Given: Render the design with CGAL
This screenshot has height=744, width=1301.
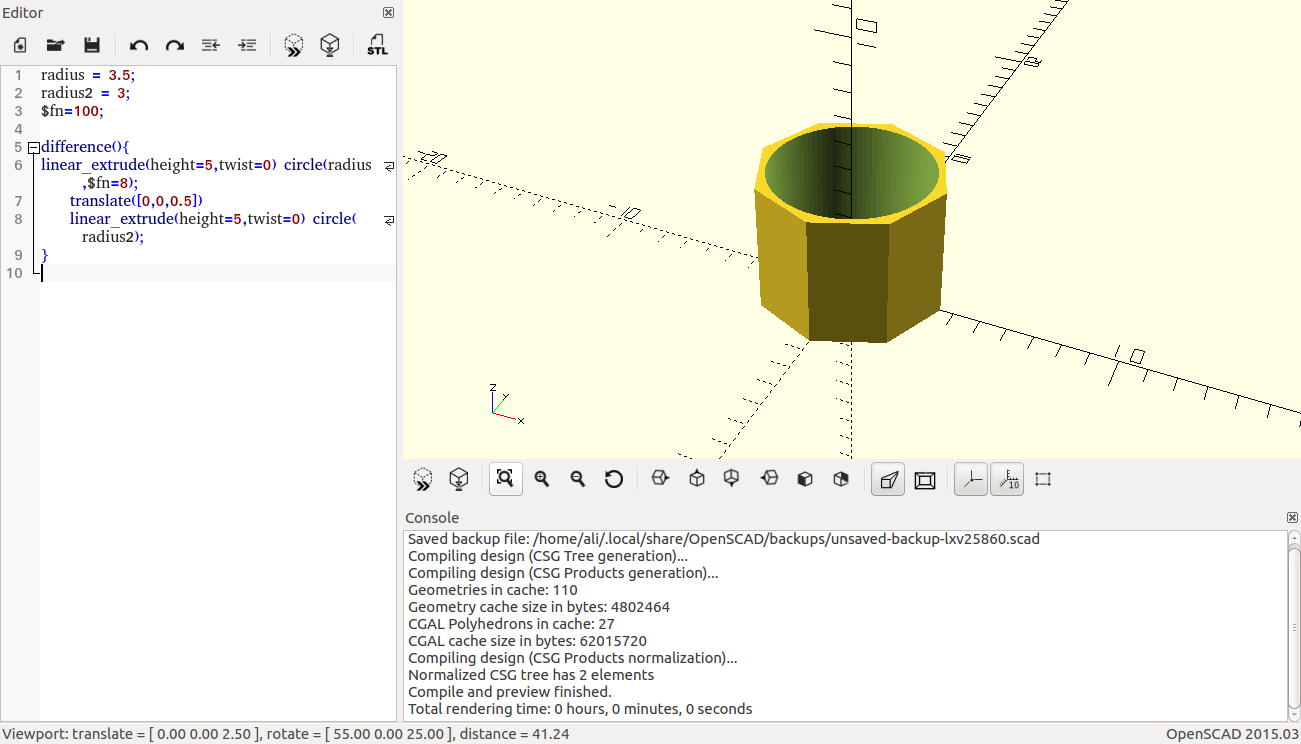Looking at the screenshot, I should 329,45.
